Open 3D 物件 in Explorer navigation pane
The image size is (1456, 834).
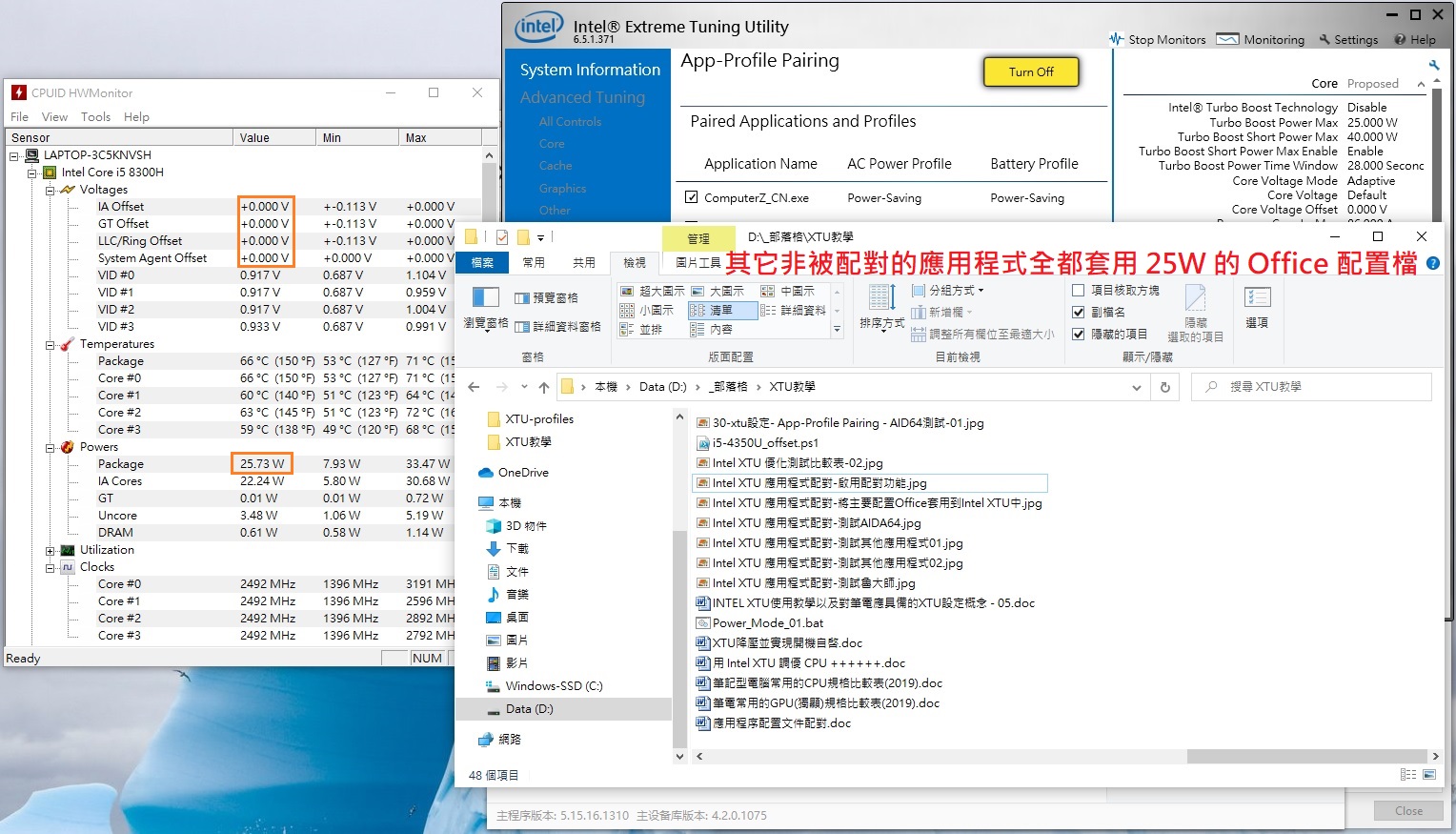click(516, 526)
